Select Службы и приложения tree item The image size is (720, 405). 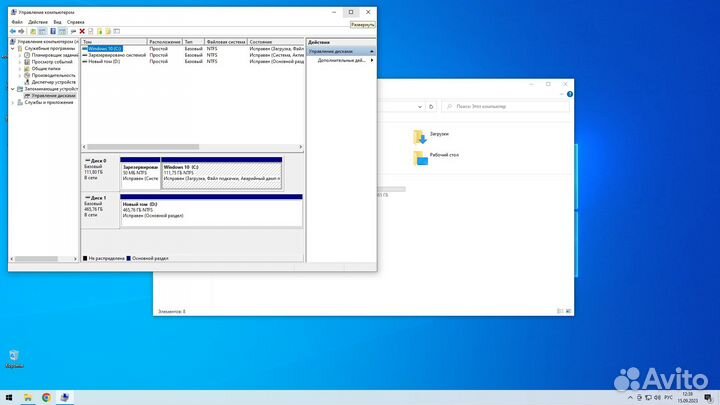click(45, 102)
